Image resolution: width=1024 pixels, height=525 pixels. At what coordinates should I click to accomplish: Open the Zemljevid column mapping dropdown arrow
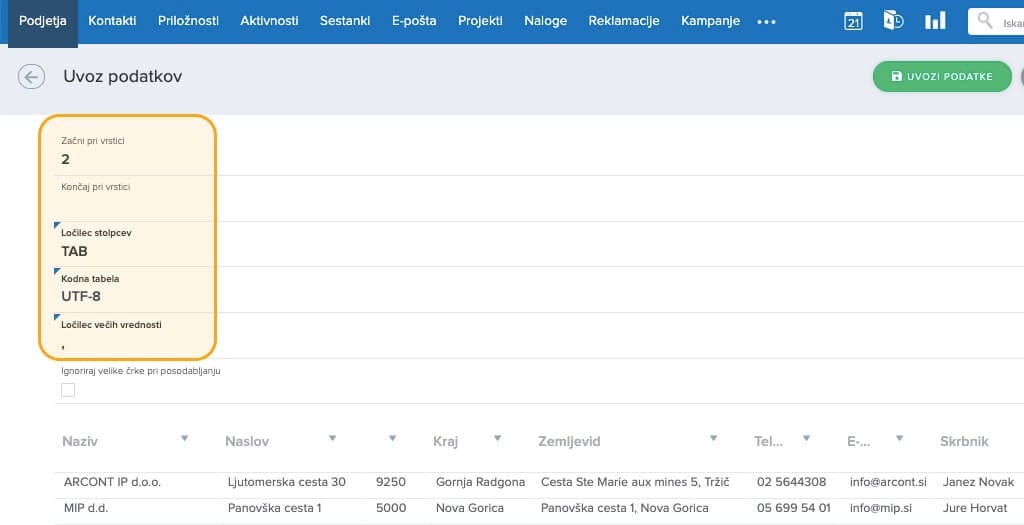(713, 438)
